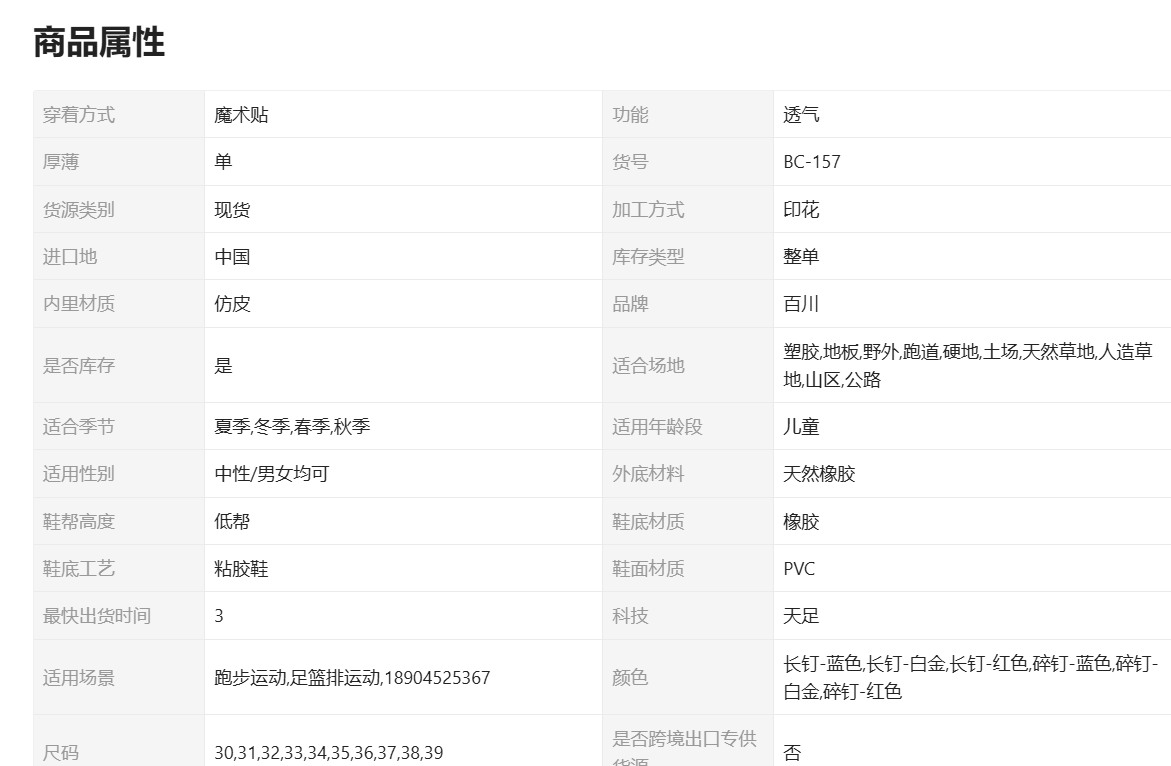Select the 夏季,冬季,春季,秋季 seasons value
This screenshot has height=766, width=1171.
292,427
